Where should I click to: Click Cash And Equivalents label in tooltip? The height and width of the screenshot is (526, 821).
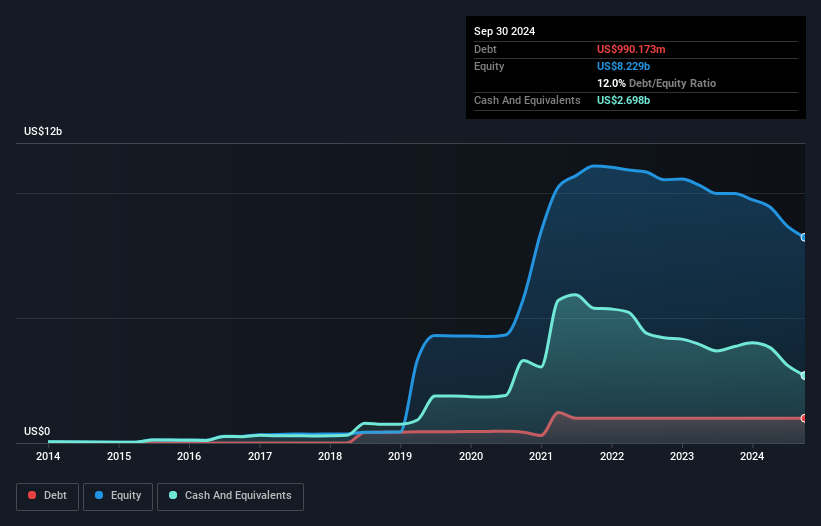point(527,100)
